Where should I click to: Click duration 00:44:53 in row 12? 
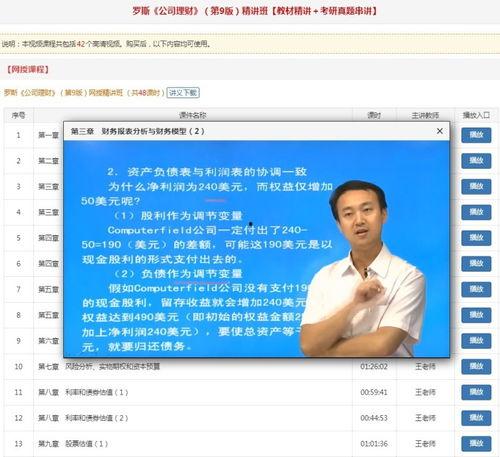coord(374,418)
